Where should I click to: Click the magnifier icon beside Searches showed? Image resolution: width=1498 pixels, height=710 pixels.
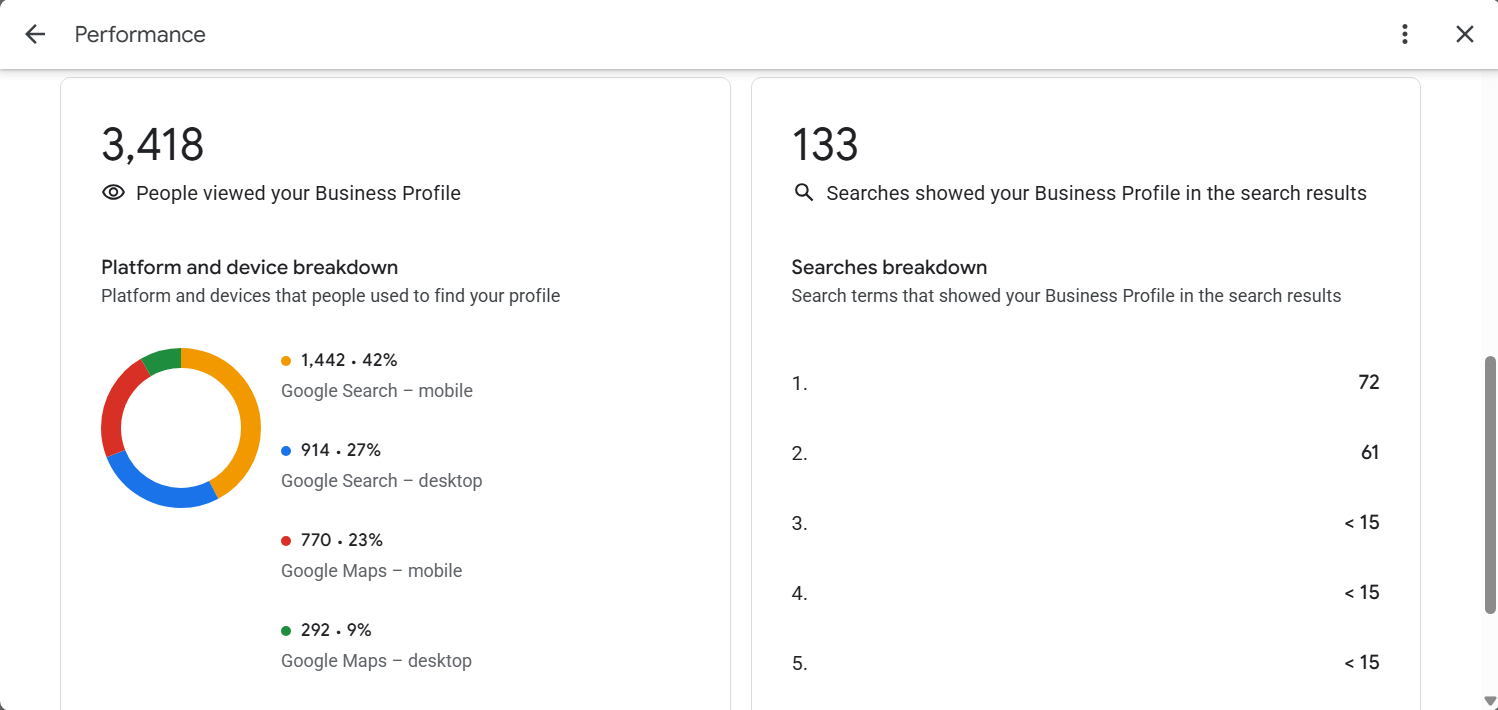[x=803, y=192]
